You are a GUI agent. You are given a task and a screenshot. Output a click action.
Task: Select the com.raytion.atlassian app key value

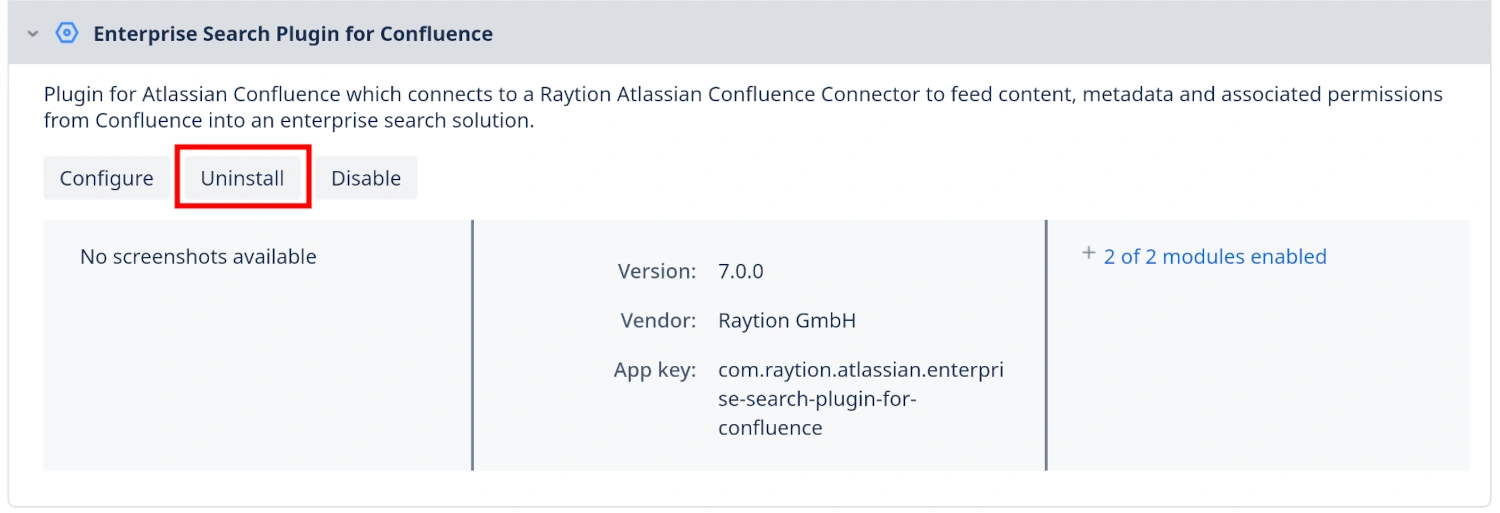tap(860, 399)
